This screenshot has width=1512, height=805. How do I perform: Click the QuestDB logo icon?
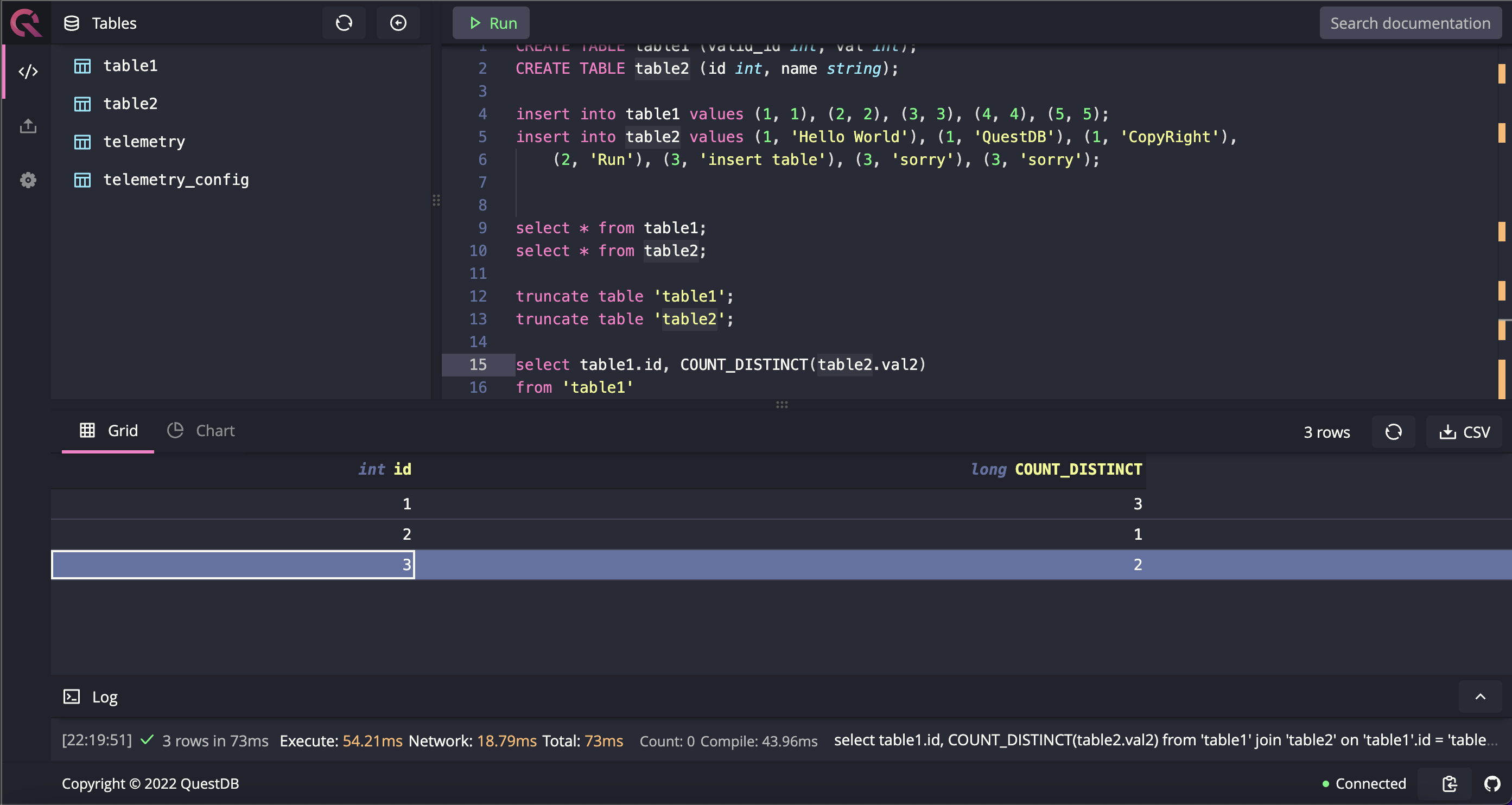[26, 23]
